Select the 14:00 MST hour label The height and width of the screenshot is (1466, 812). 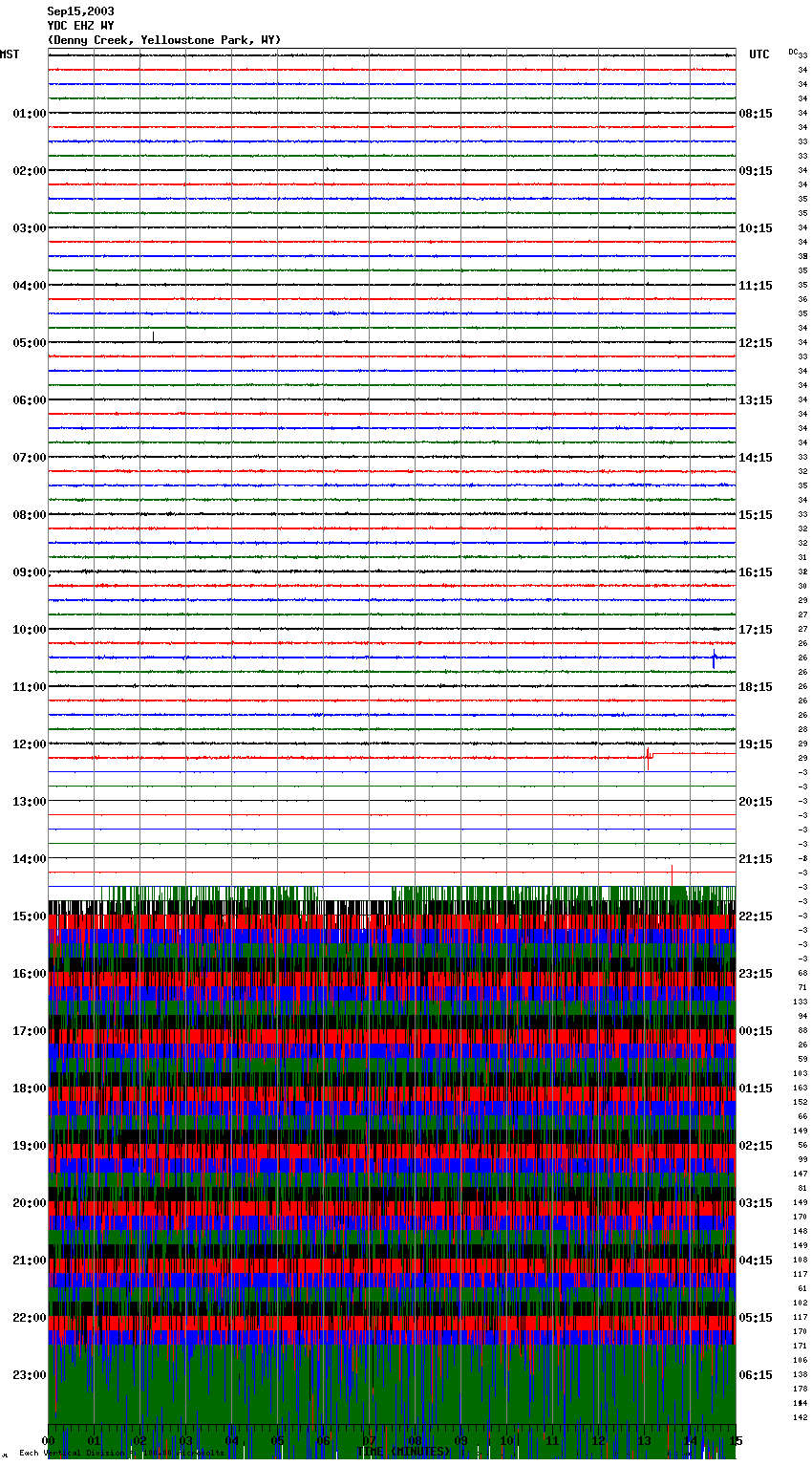pos(29,859)
